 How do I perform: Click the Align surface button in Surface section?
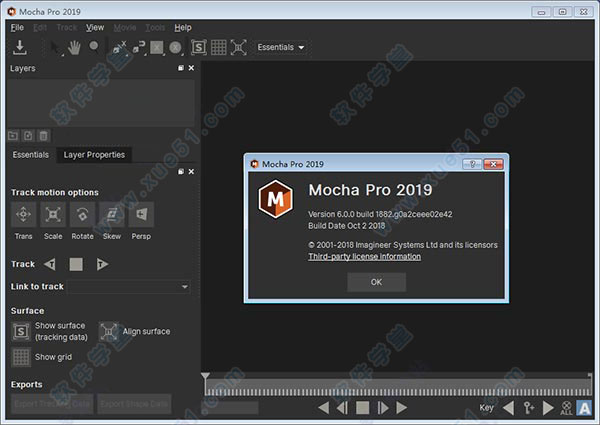click(109, 332)
